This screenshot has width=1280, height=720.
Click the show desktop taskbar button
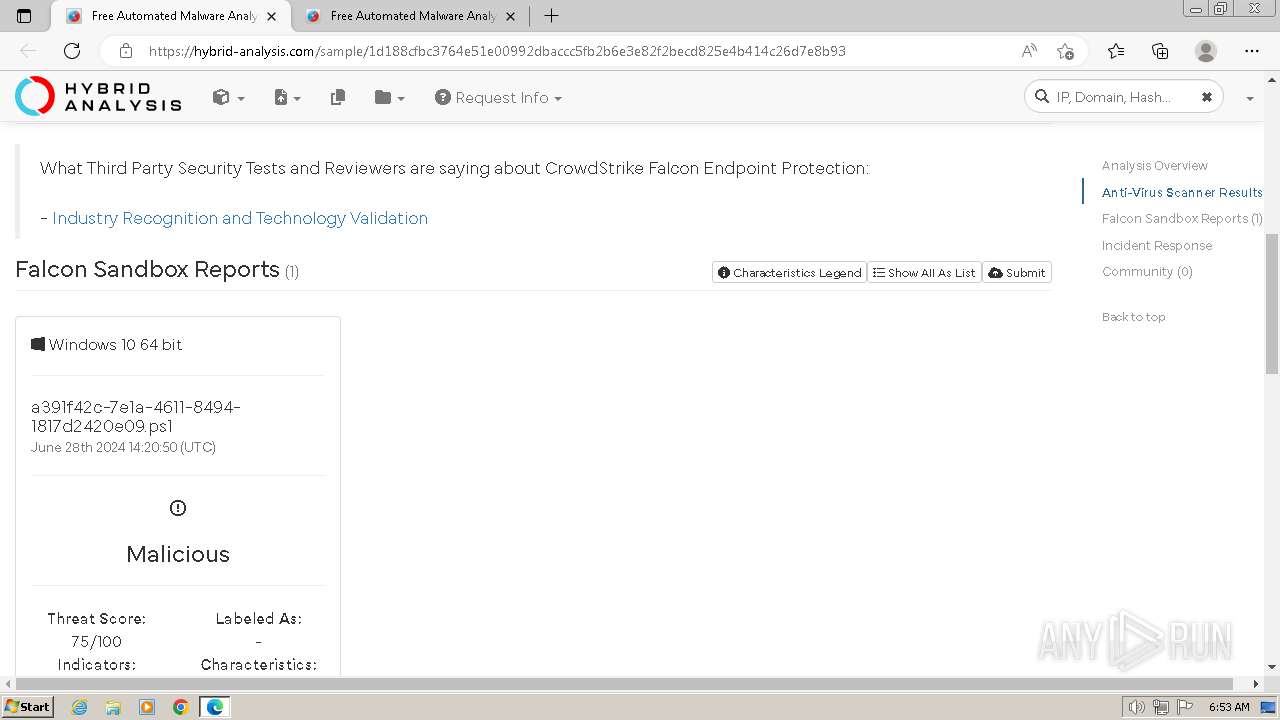[1269, 707]
